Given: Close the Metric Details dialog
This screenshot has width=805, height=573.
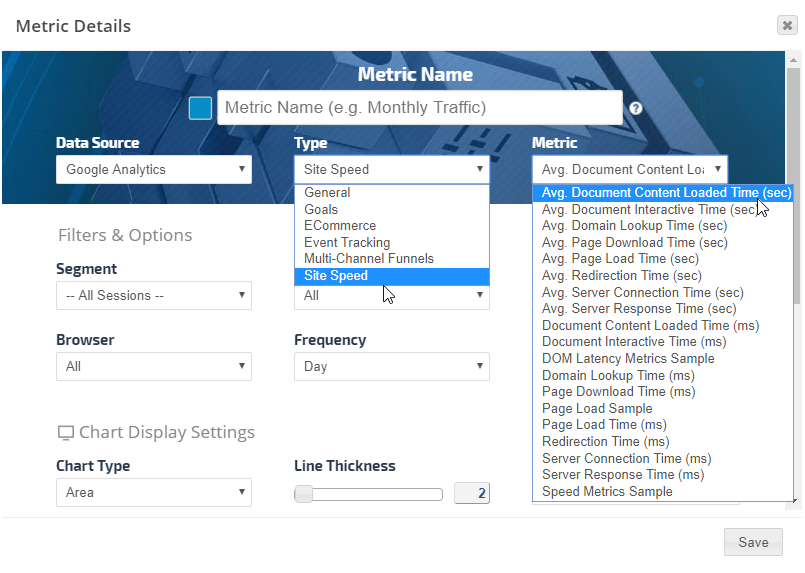Looking at the screenshot, I should tap(787, 26).
